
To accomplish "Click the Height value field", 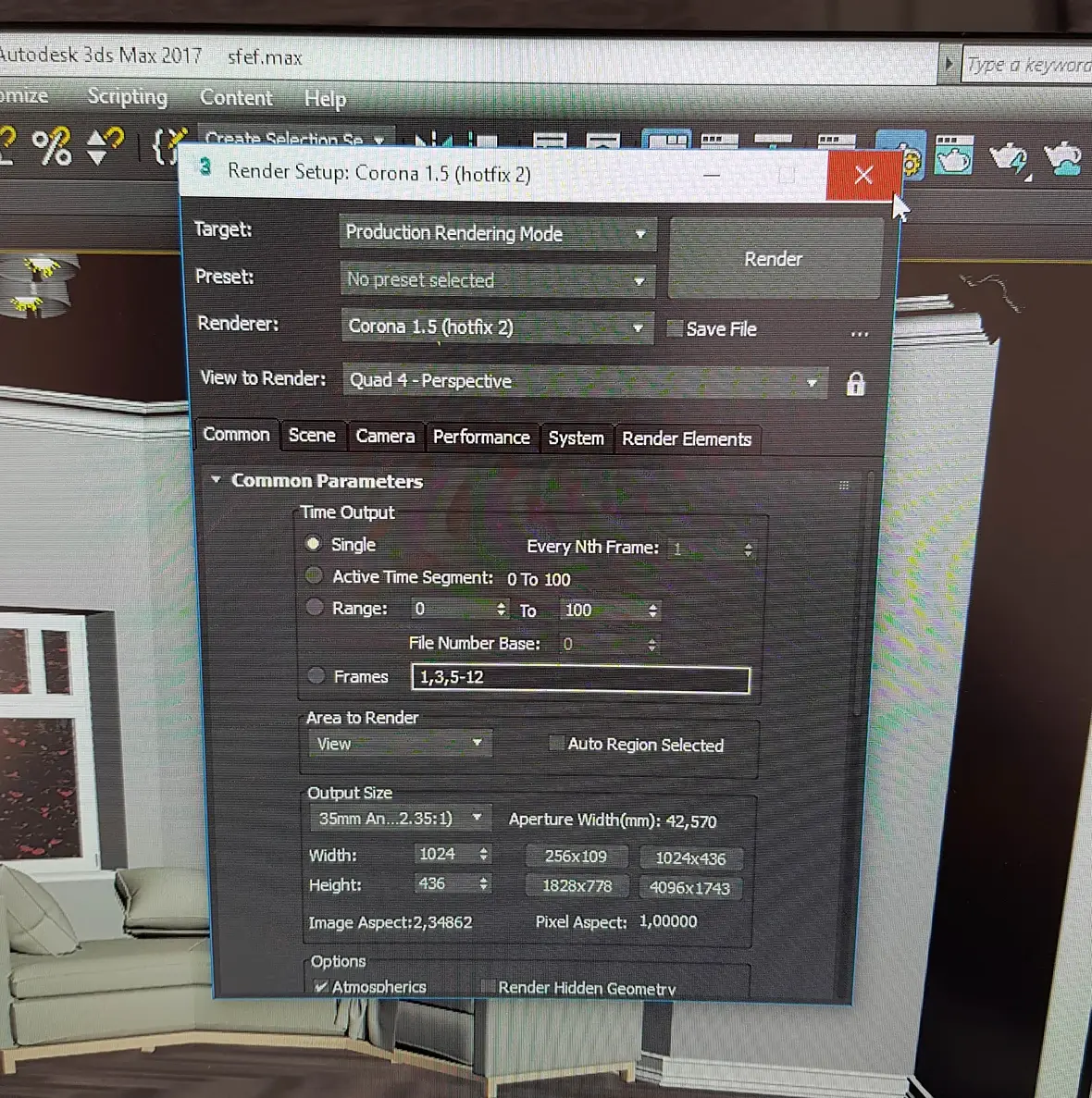I will [x=445, y=883].
